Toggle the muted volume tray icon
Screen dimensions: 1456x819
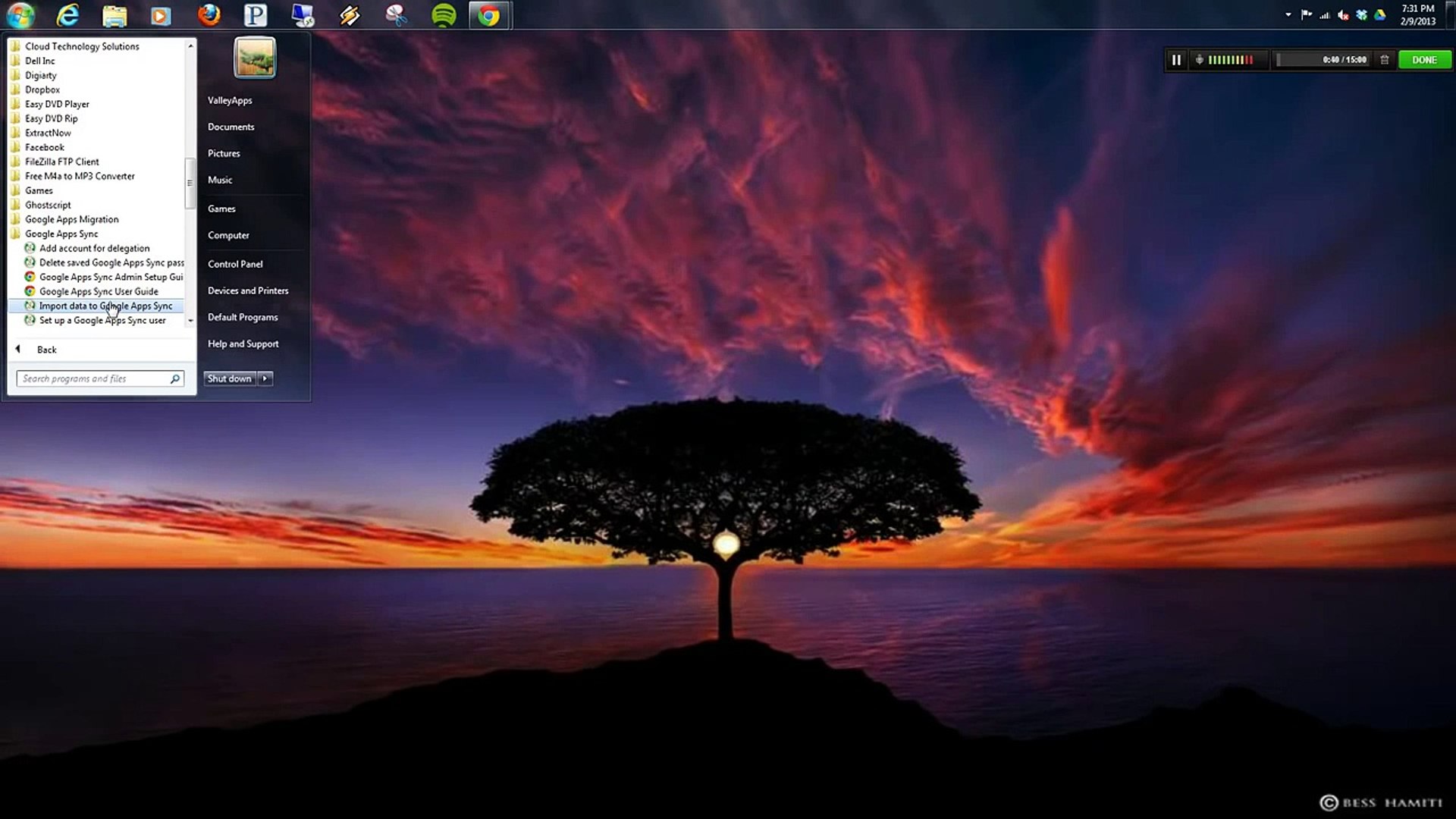[1343, 15]
